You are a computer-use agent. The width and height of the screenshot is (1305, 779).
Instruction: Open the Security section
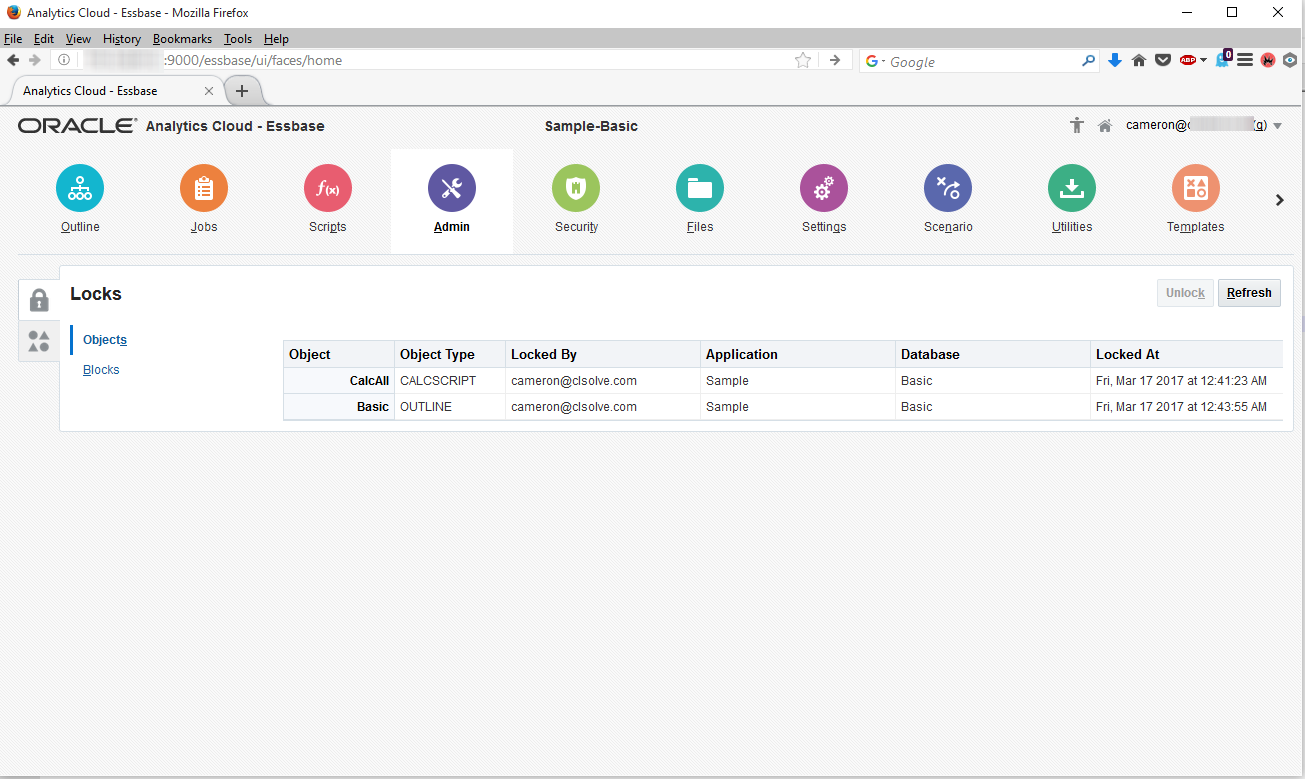tap(576, 199)
